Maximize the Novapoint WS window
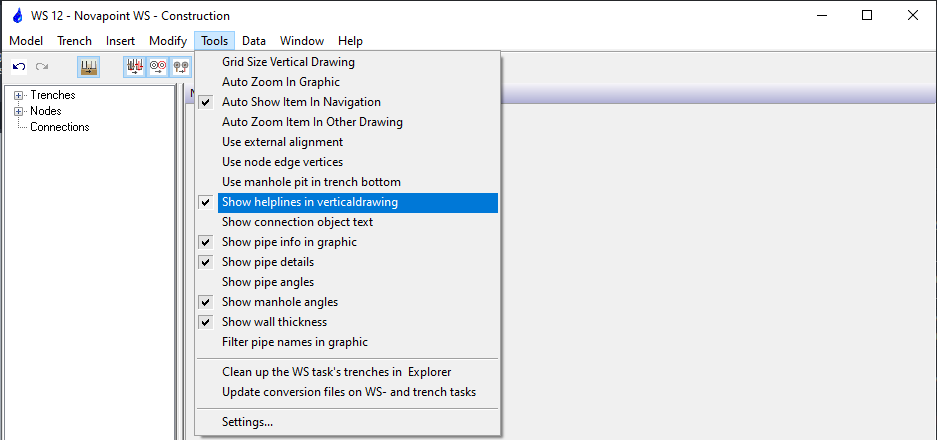This screenshot has height=440, width=937. (866, 15)
